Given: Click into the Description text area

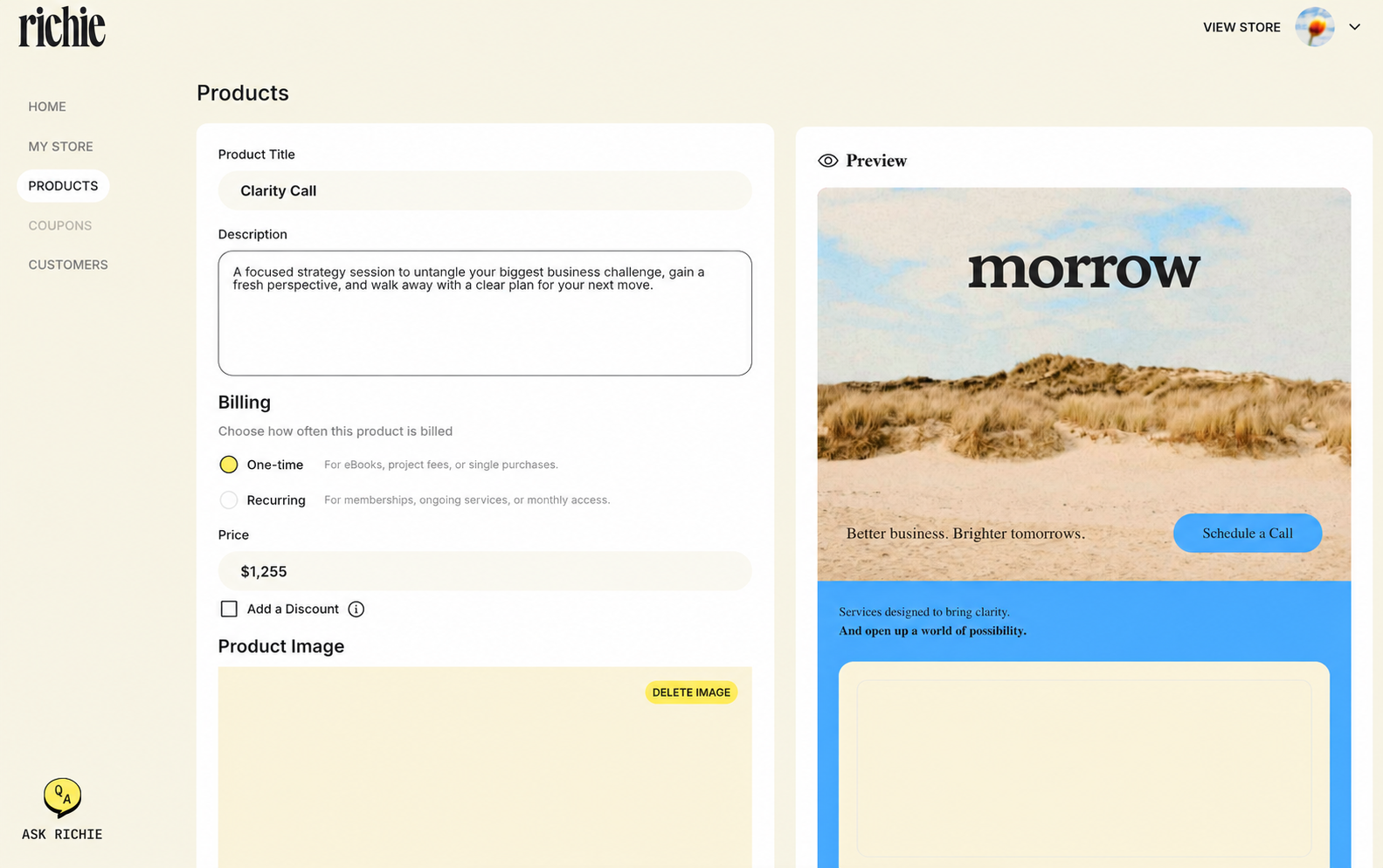Looking at the screenshot, I should click(485, 313).
